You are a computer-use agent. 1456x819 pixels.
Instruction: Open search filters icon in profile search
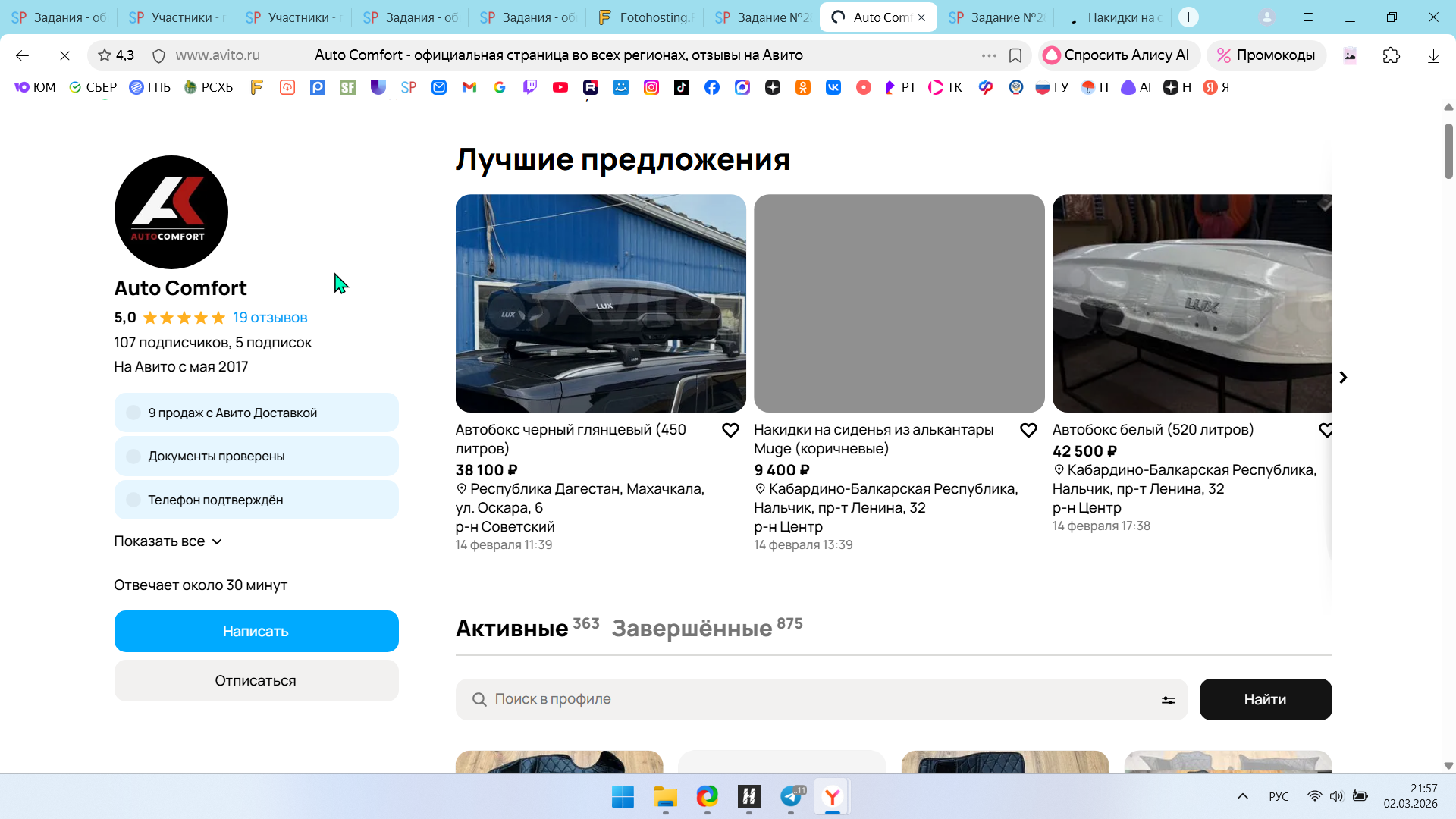point(1168,700)
